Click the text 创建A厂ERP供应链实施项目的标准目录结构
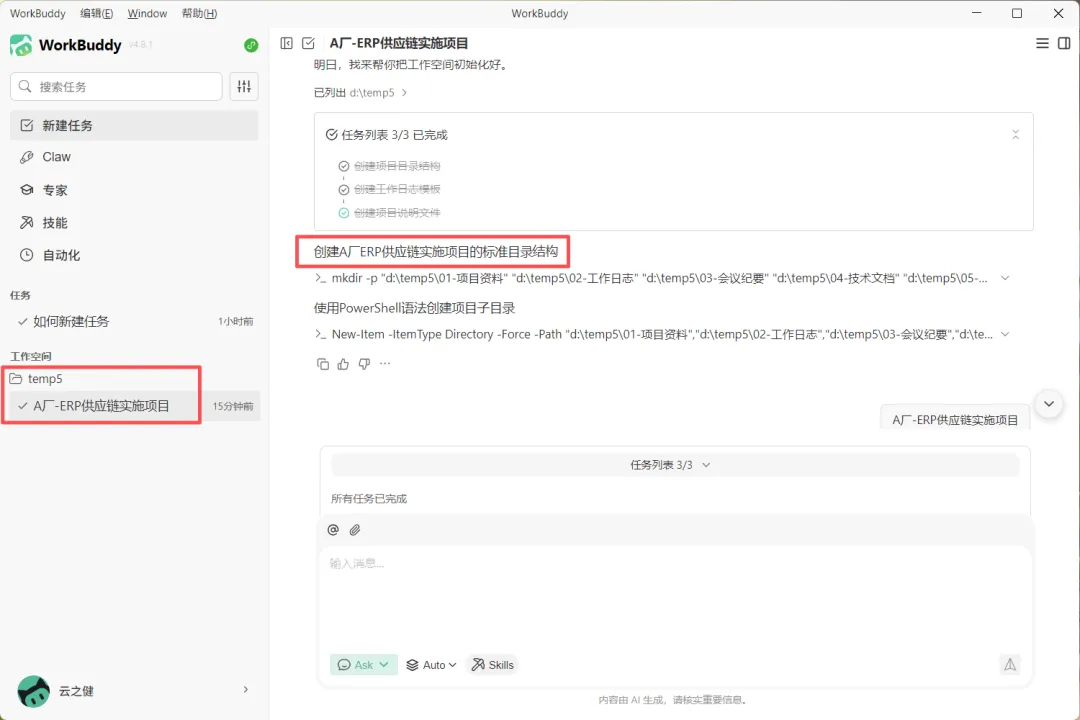Image resolution: width=1080 pixels, height=720 pixels. coord(435,251)
